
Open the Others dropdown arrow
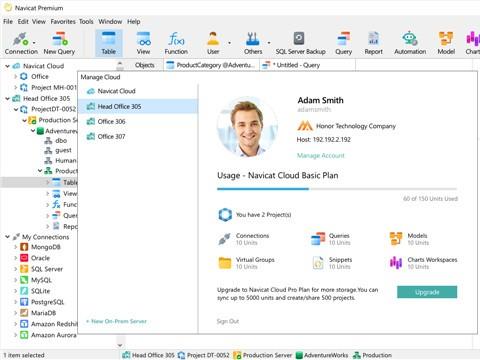[269, 43]
